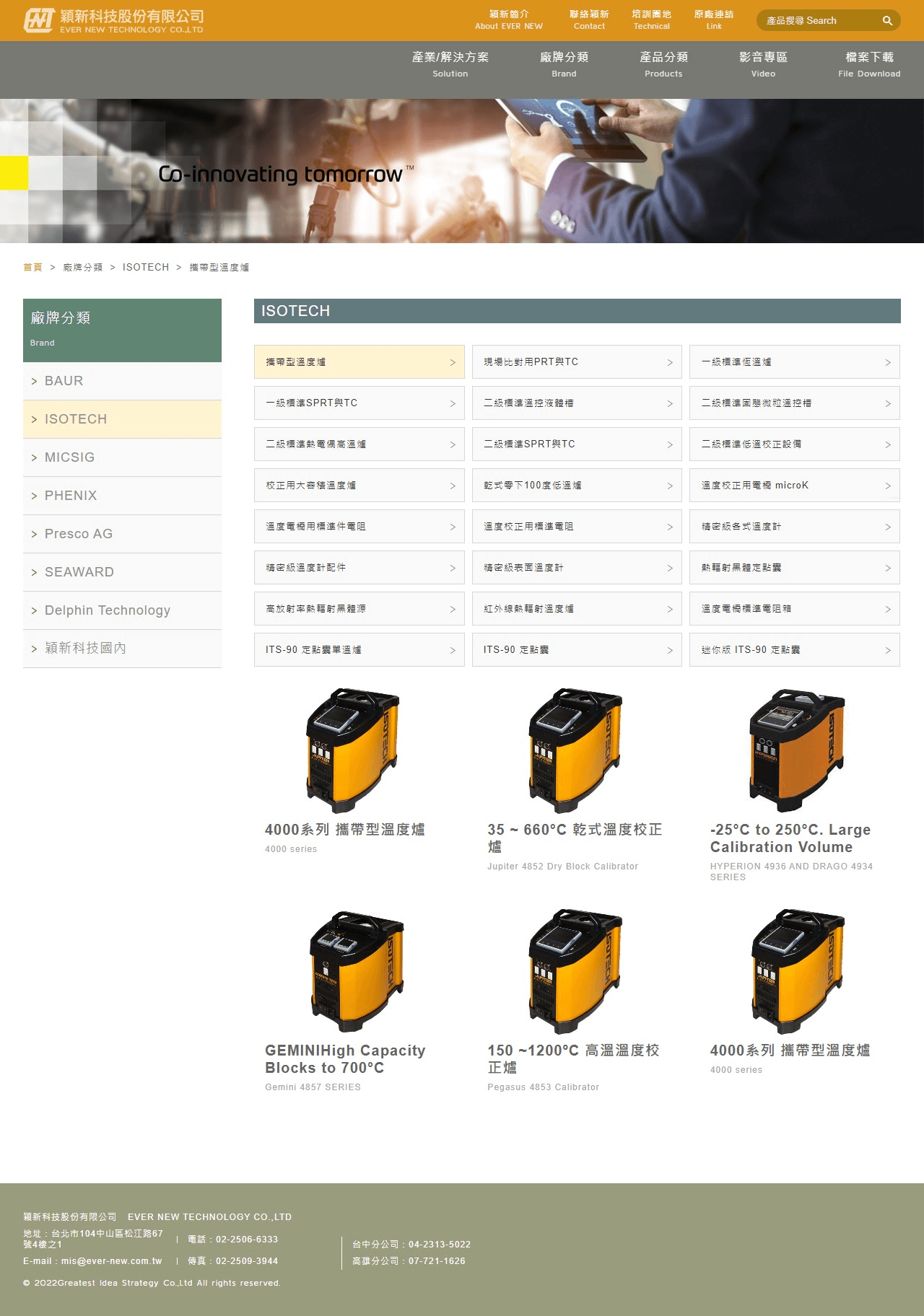Open the 精密級各式溫度計 category
The width and height of the screenshot is (924, 1316).
(x=795, y=527)
